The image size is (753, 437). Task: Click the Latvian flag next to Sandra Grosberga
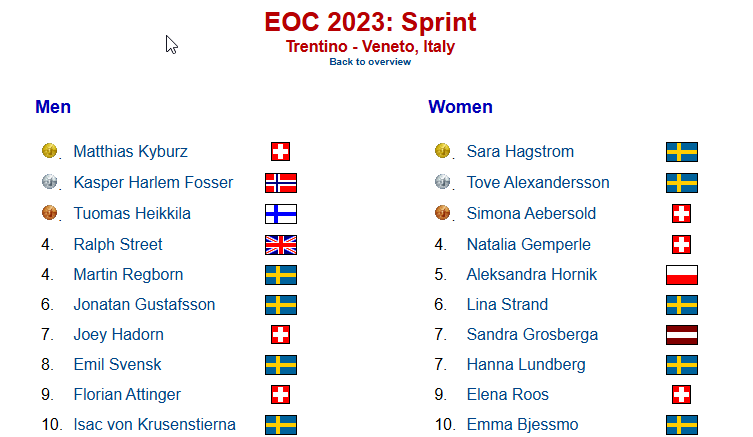pos(682,335)
